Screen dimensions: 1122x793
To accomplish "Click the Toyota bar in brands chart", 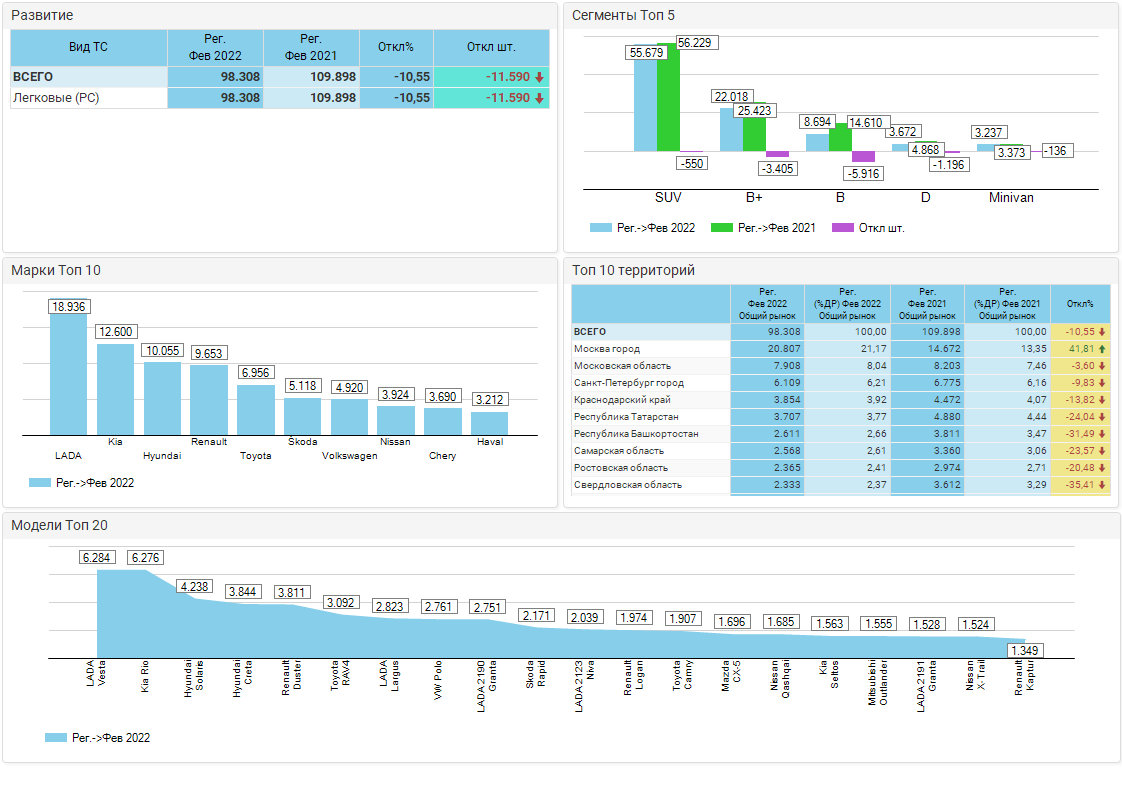I will point(255,410).
